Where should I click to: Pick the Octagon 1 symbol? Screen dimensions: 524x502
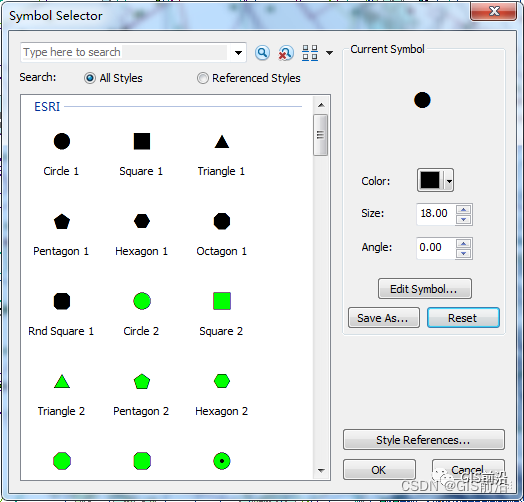coord(222,221)
